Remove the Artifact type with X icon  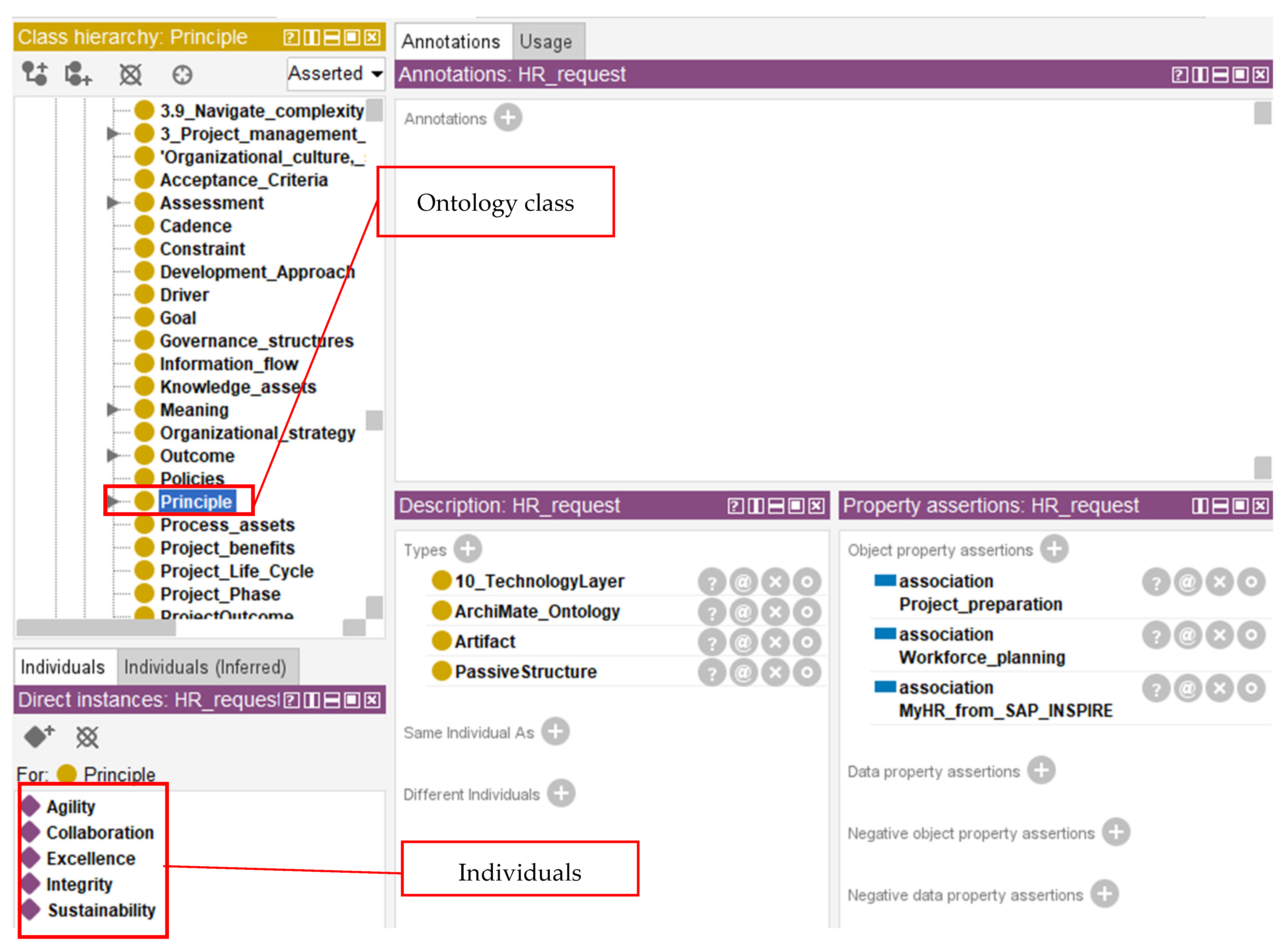pos(775,643)
